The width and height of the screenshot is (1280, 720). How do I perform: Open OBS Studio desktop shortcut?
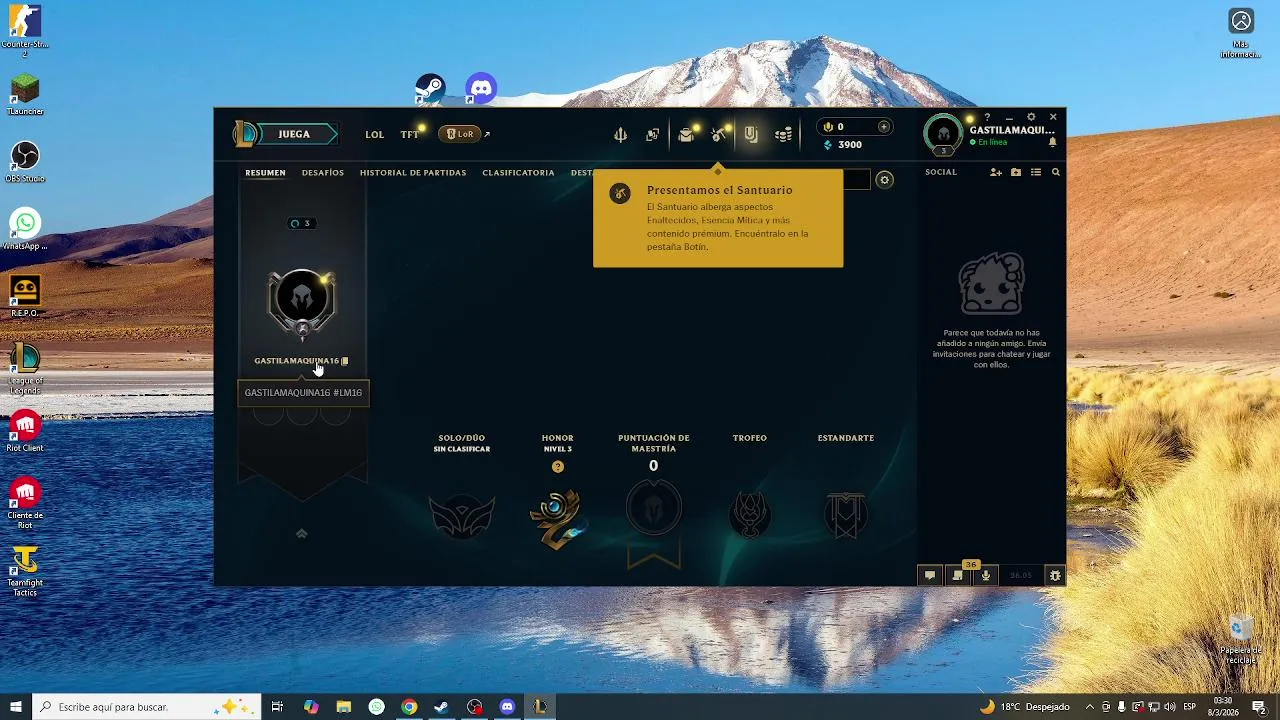pyautogui.click(x=25, y=162)
